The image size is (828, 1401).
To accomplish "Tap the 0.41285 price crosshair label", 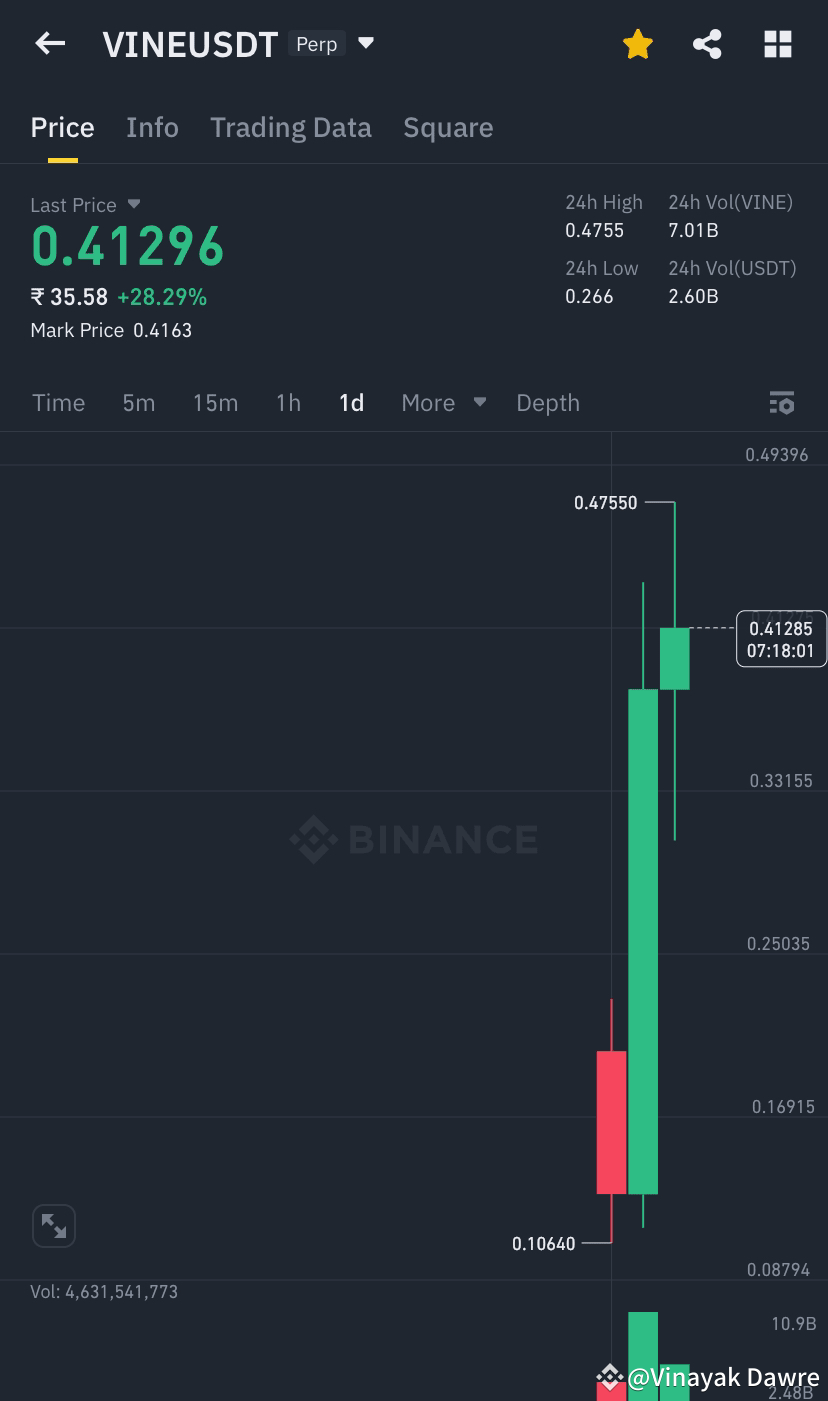I will pyautogui.click(x=781, y=638).
